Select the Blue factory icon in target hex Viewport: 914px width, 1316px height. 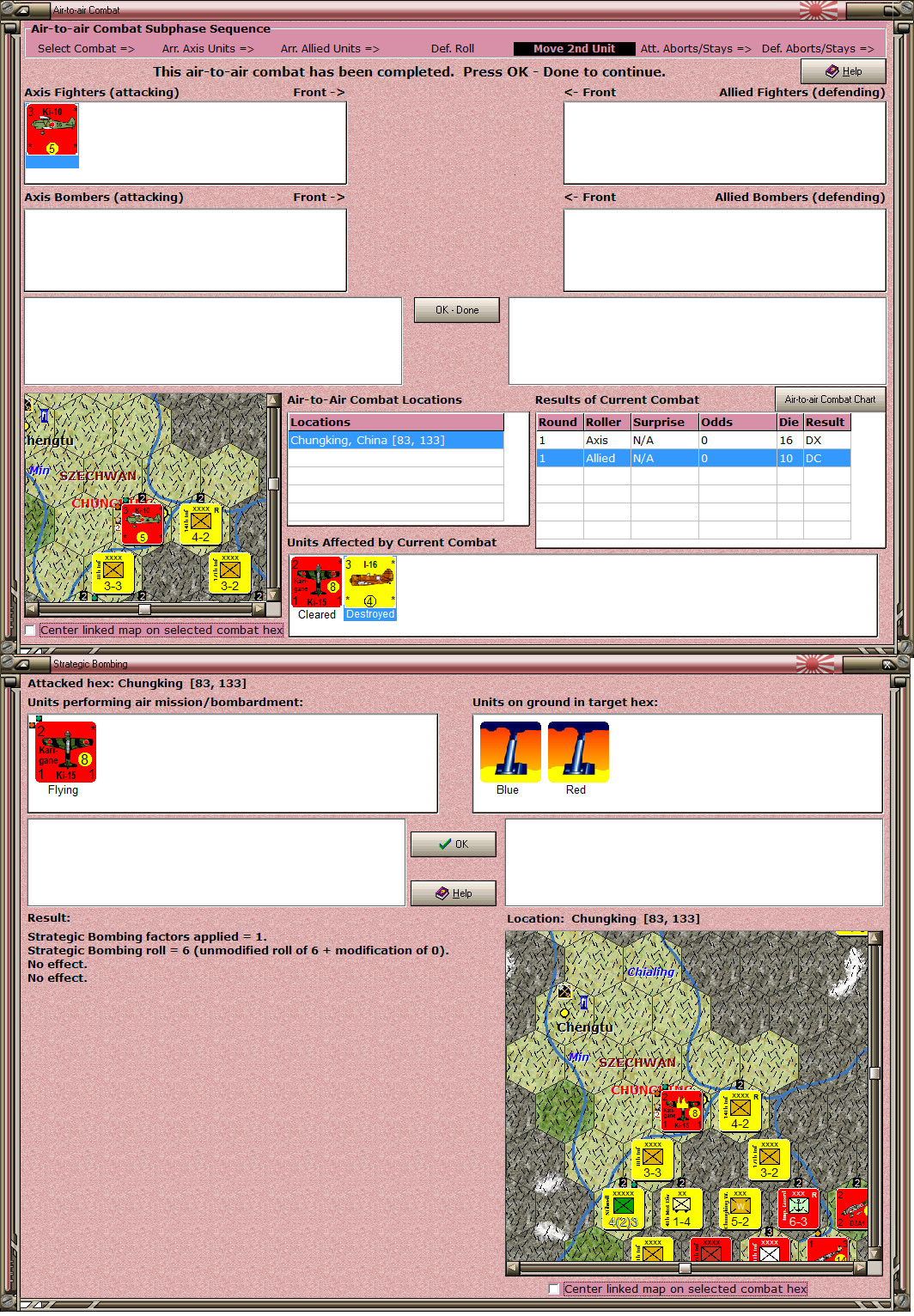pyautogui.click(x=510, y=752)
